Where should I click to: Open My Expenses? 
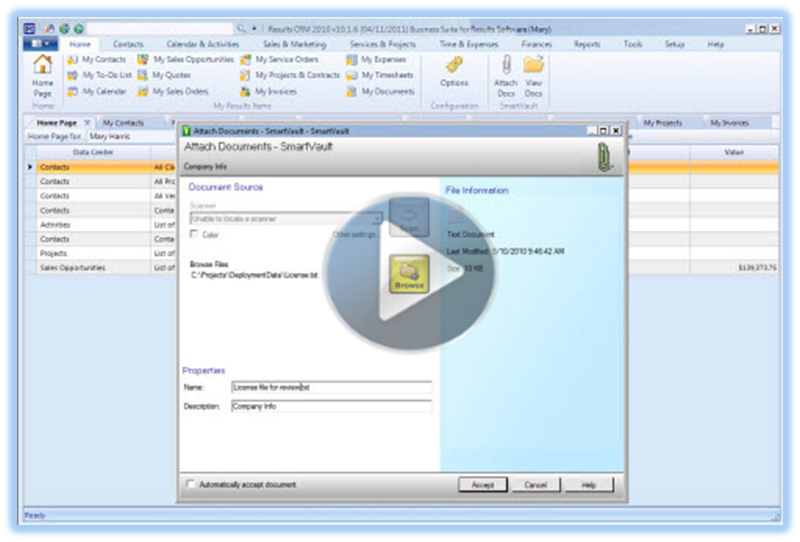point(377,60)
